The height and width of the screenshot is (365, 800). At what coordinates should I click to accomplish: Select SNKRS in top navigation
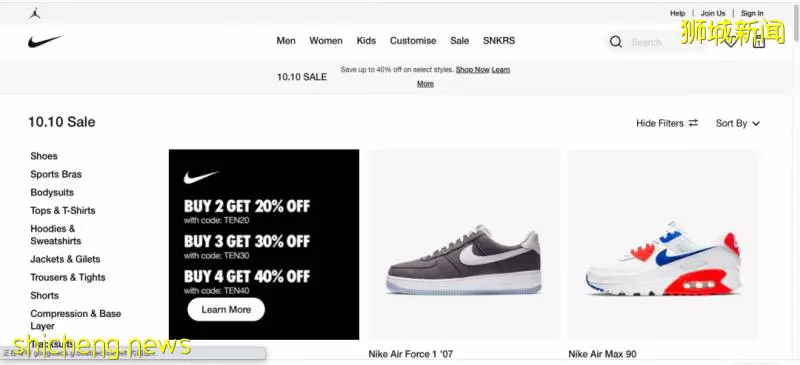pos(499,41)
